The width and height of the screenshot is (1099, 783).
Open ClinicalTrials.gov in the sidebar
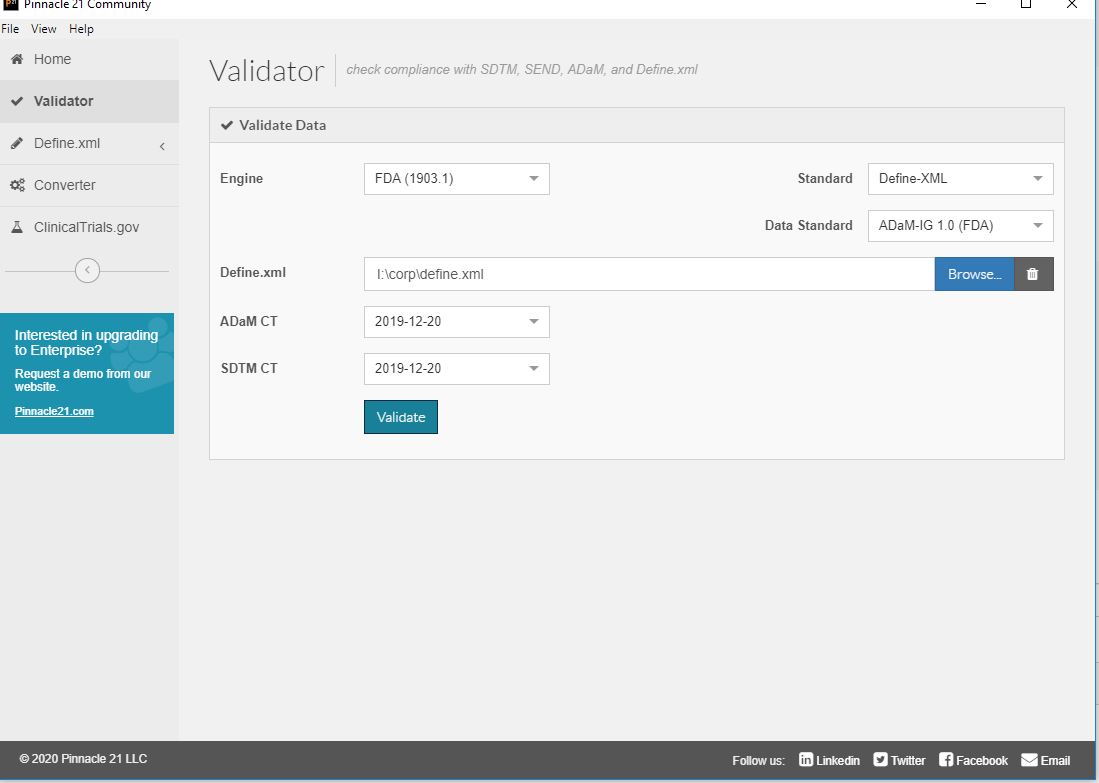tap(89, 227)
